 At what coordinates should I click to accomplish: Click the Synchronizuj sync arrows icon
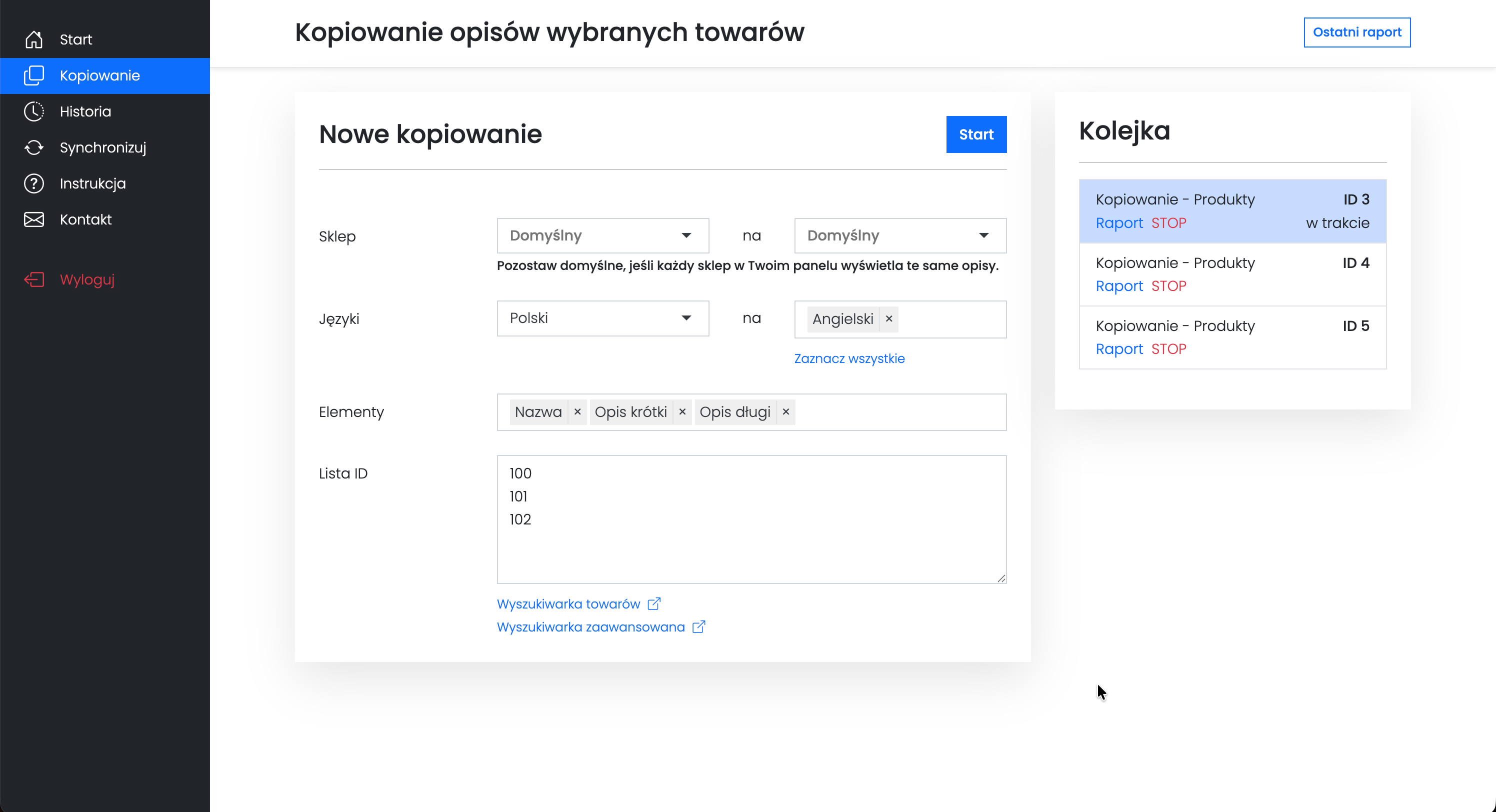[33, 147]
